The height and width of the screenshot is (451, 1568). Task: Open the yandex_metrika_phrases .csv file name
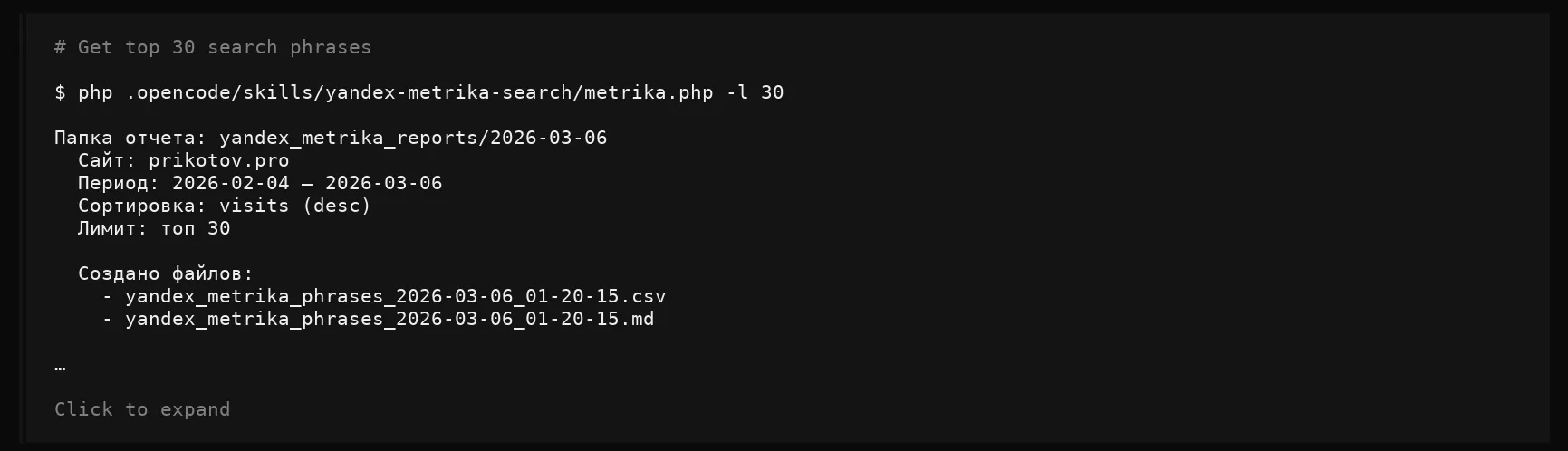point(395,296)
